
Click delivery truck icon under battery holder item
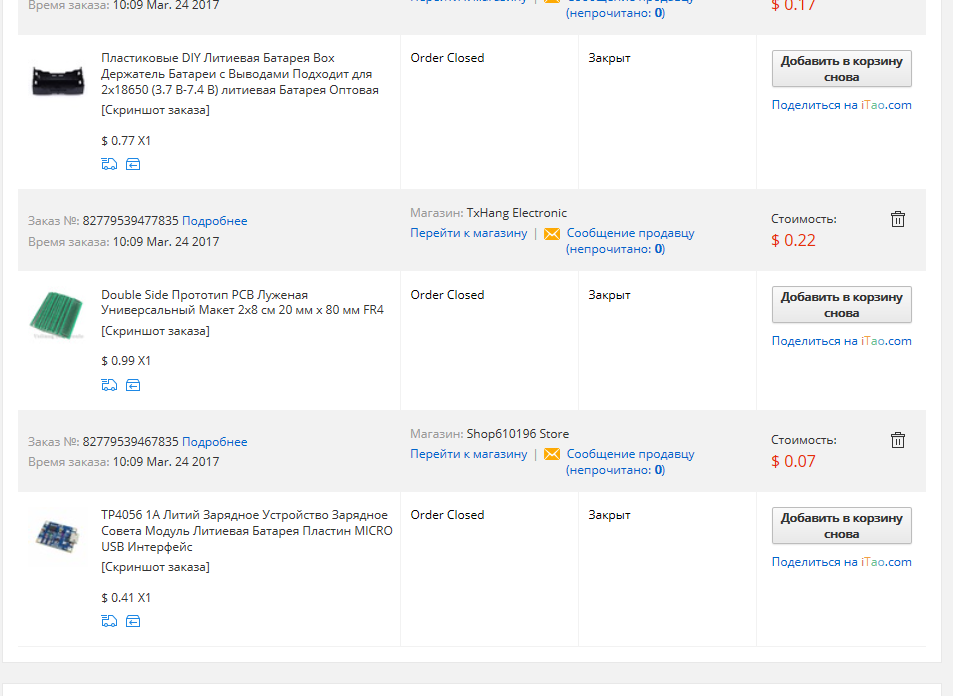(109, 164)
